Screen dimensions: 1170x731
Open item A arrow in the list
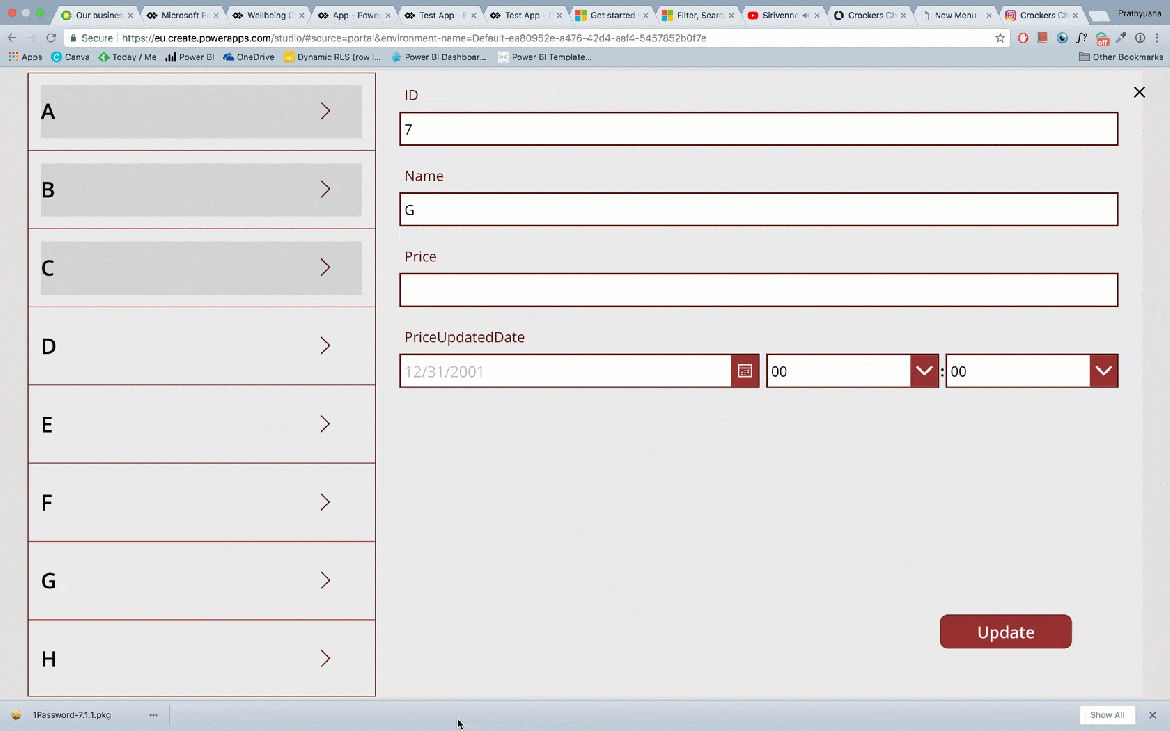click(x=325, y=111)
